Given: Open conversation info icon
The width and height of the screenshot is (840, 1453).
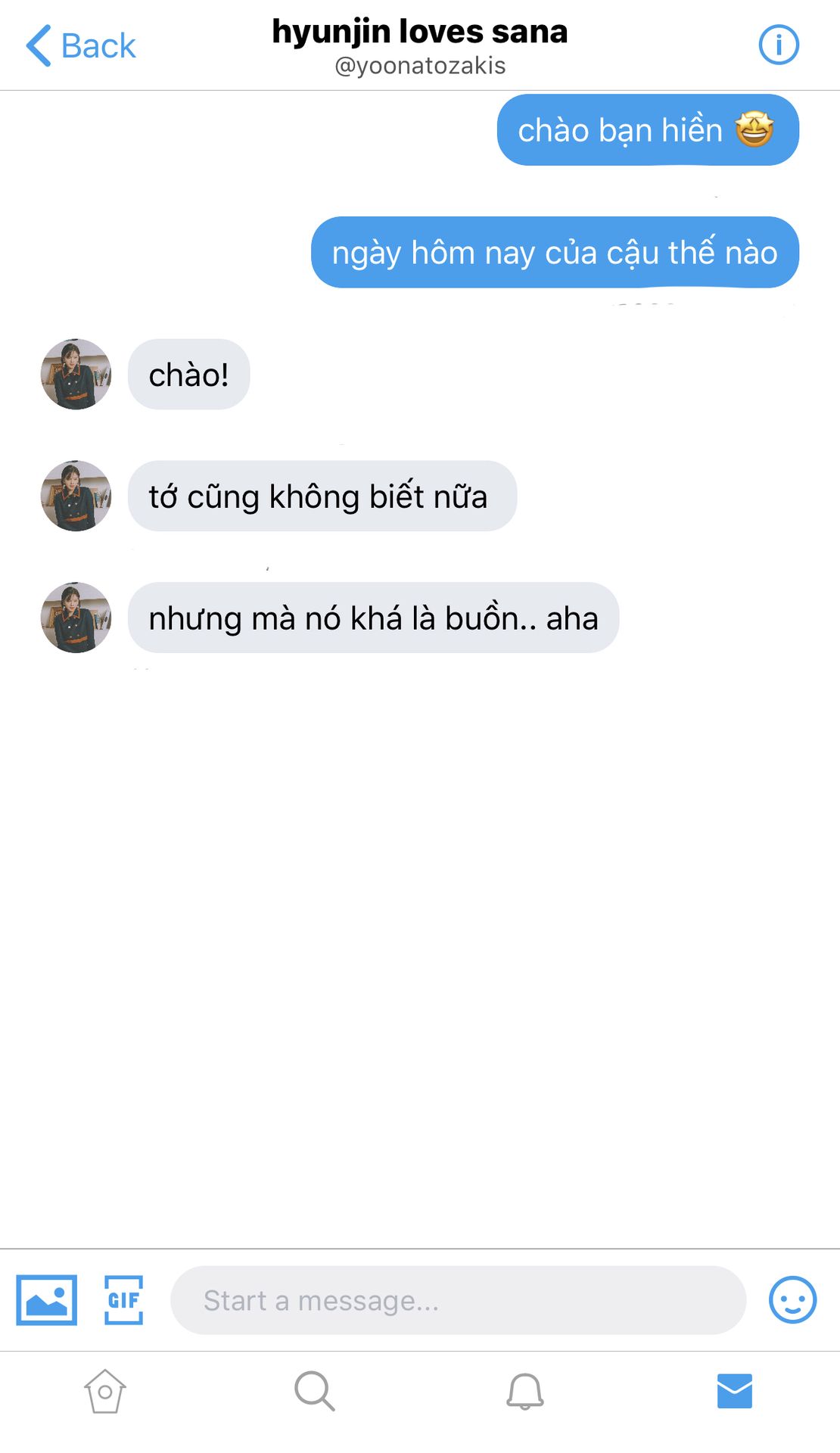Looking at the screenshot, I should (779, 45).
